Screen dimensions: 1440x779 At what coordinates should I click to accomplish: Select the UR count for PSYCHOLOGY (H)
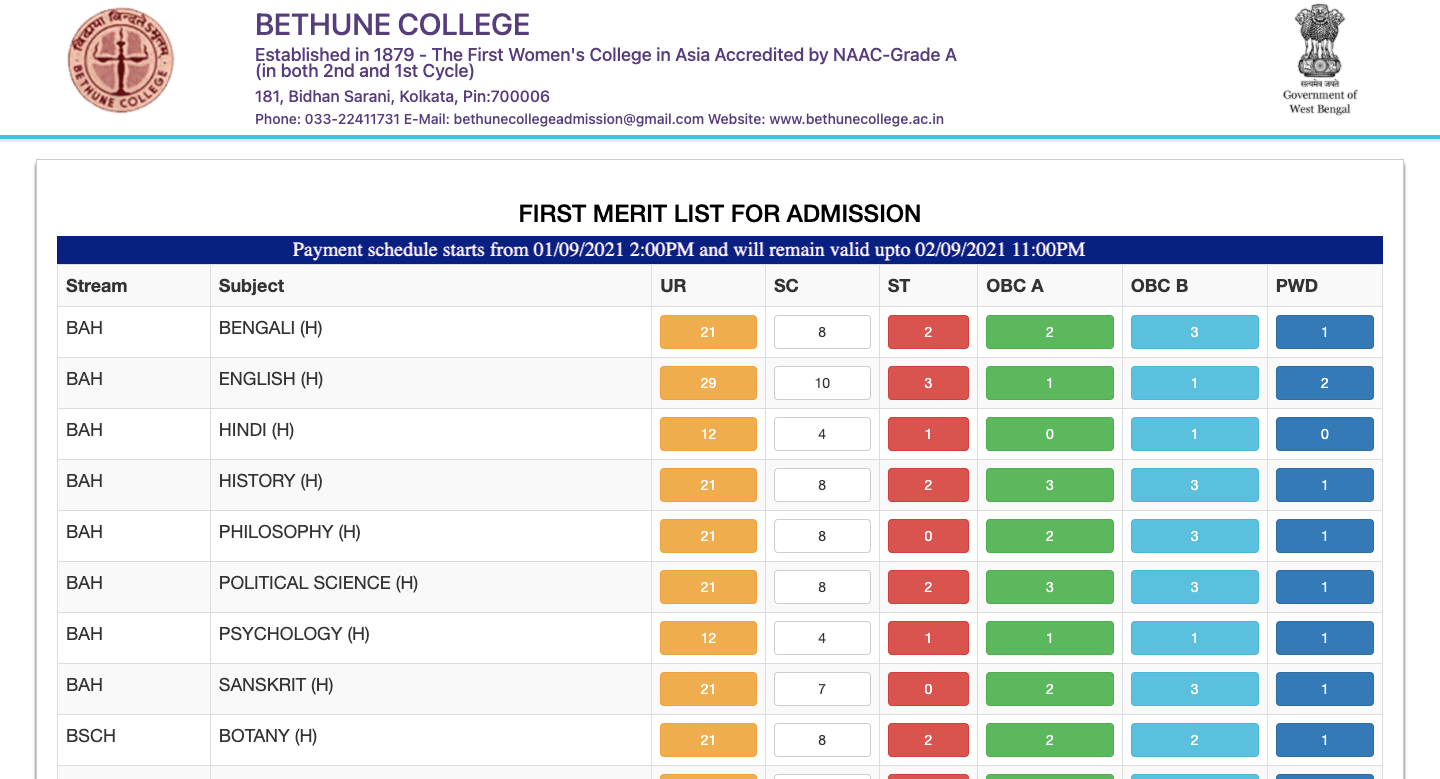(x=708, y=637)
